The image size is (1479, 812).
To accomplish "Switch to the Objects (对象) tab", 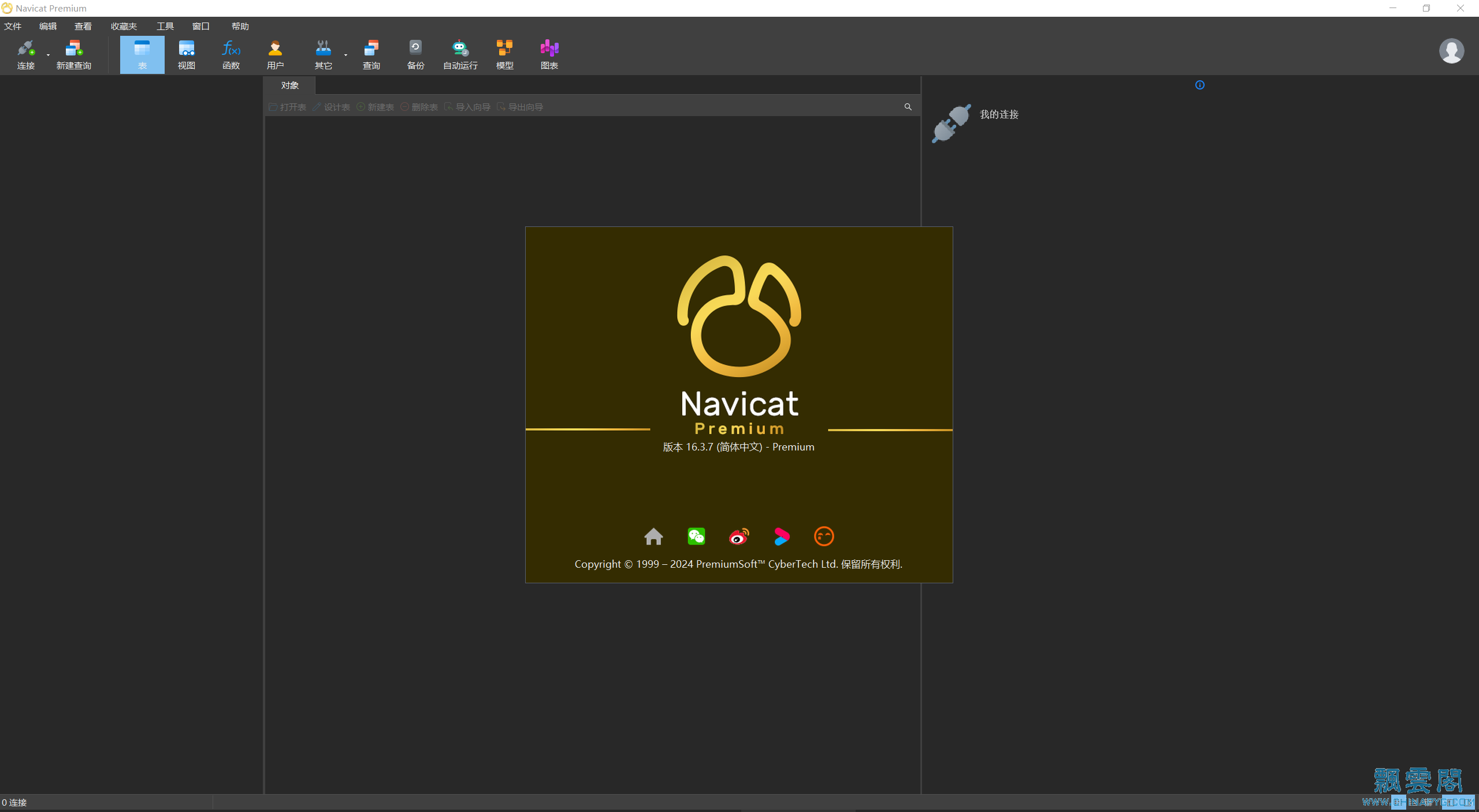I will coord(289,85).
